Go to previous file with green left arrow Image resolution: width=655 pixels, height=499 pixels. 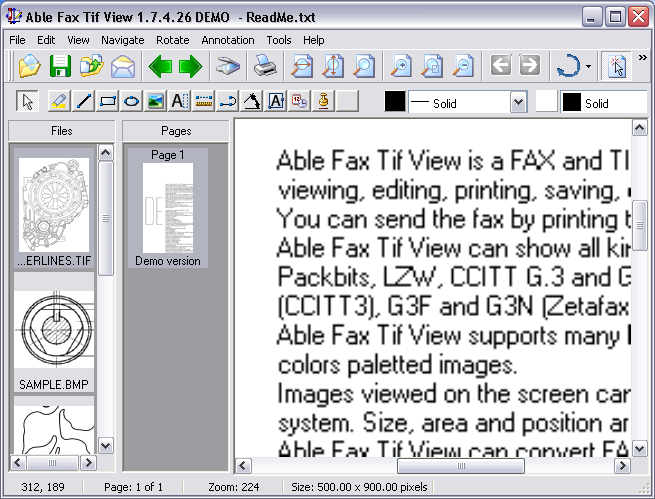point(160,66)
